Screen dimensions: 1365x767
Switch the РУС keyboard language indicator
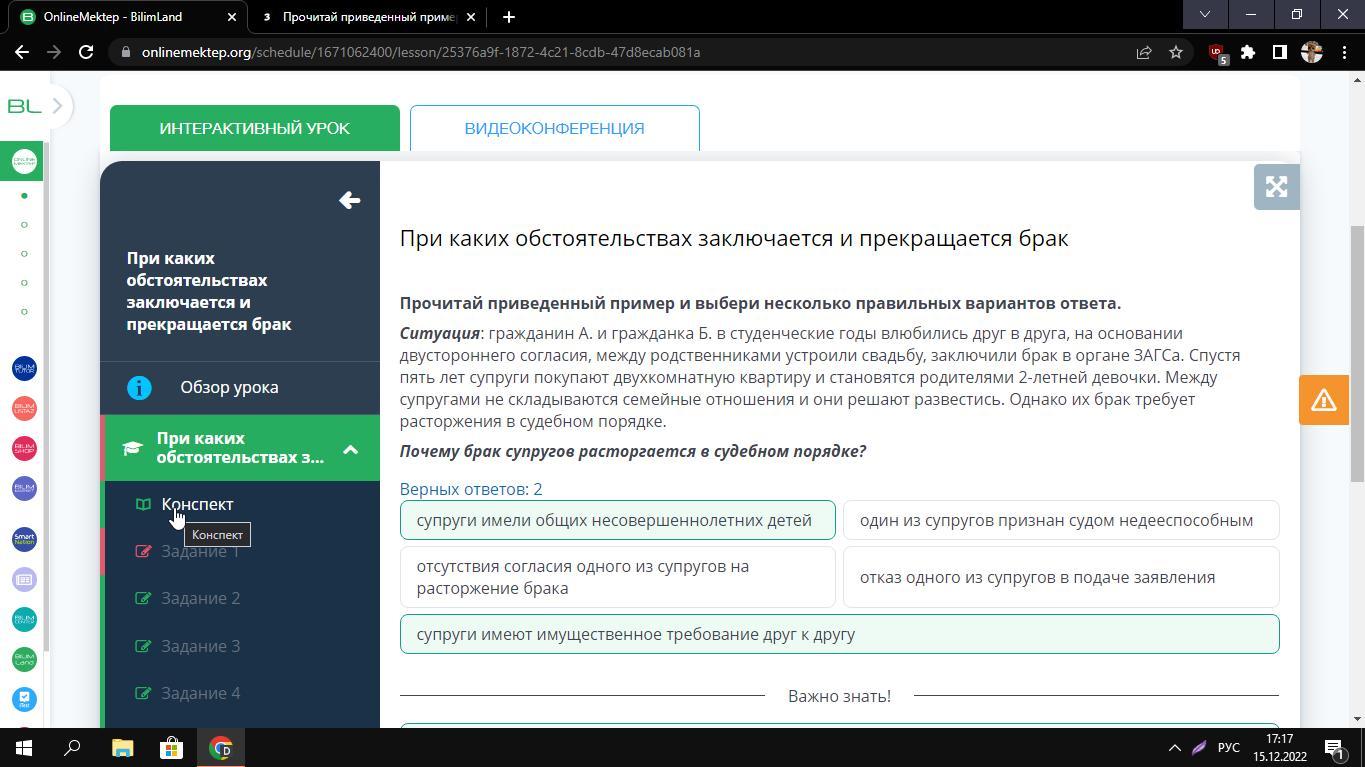[1228, 748]
